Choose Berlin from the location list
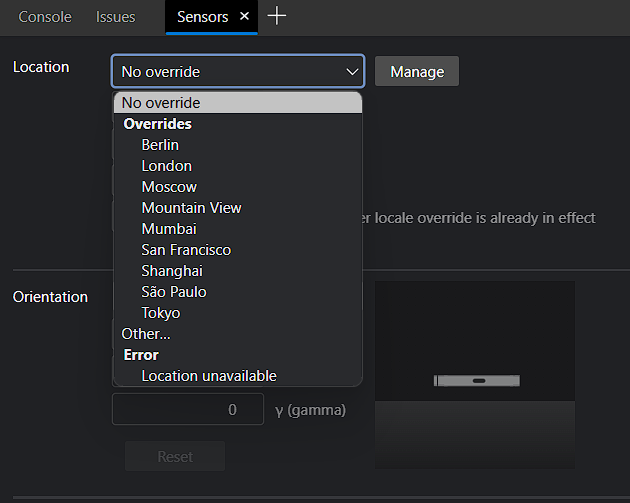The width and height of the screenshot is (630, 503). tap(160, 145)
